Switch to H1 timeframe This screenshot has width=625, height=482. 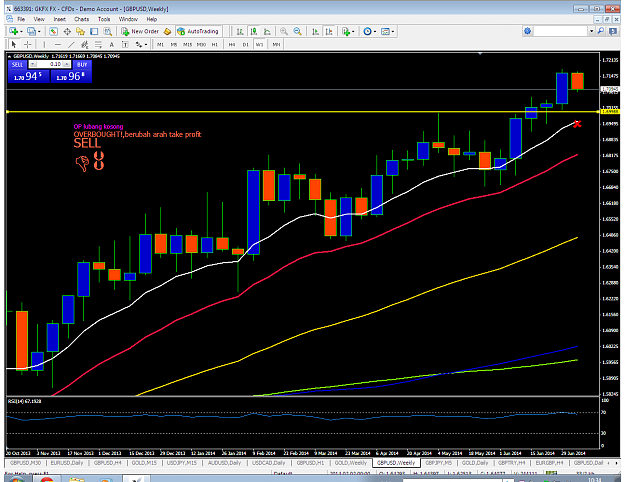[215, 45]
